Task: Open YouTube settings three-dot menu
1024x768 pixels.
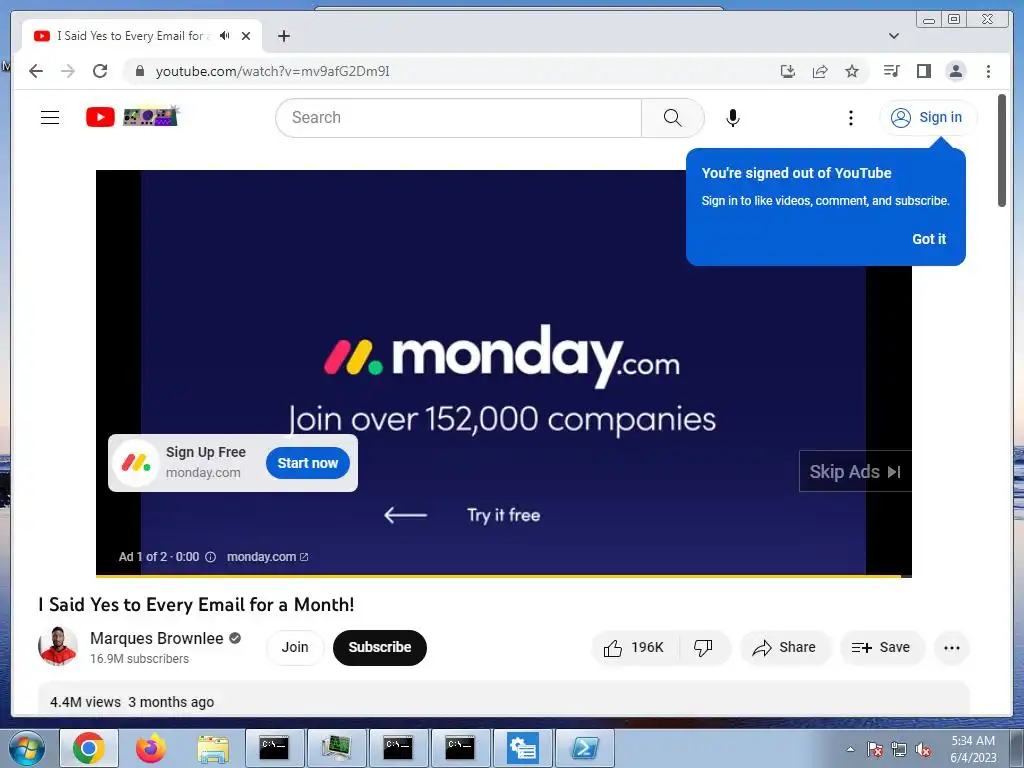Action: 850,118
